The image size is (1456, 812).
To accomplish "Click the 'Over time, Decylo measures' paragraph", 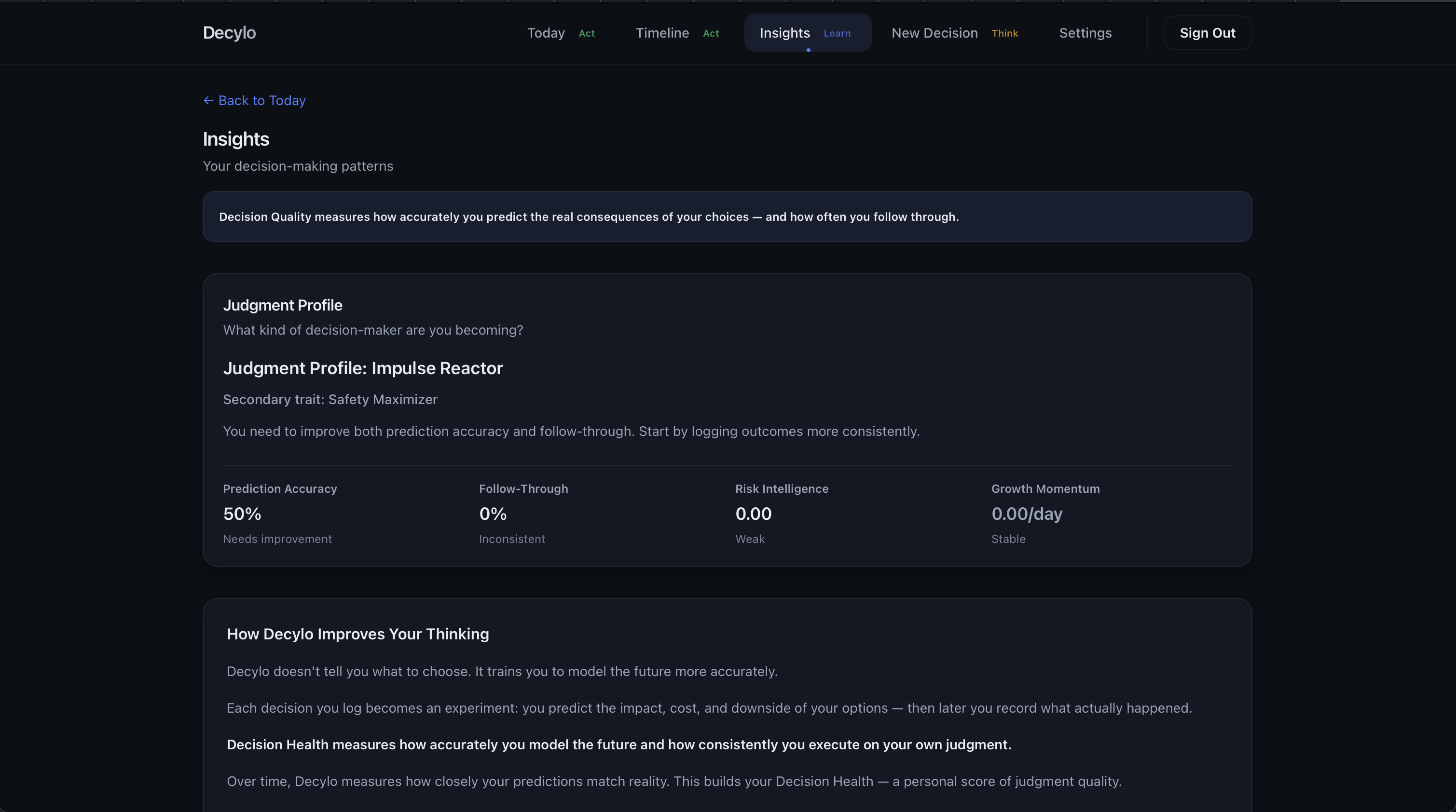I will pyautogui.click(x=674, y=782).
